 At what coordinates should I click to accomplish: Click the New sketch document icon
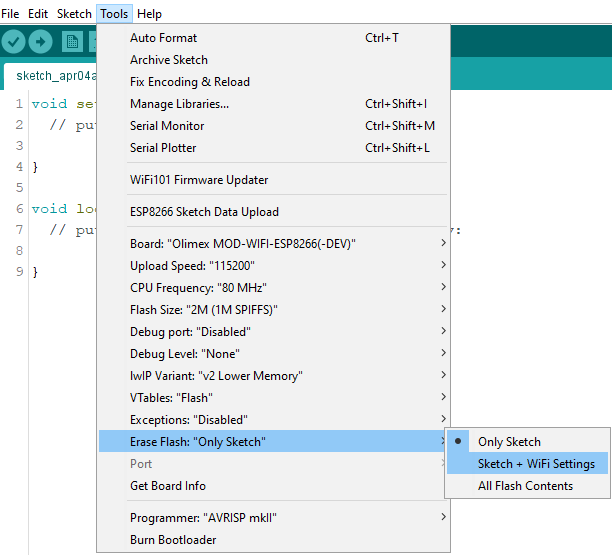[72, 41]
